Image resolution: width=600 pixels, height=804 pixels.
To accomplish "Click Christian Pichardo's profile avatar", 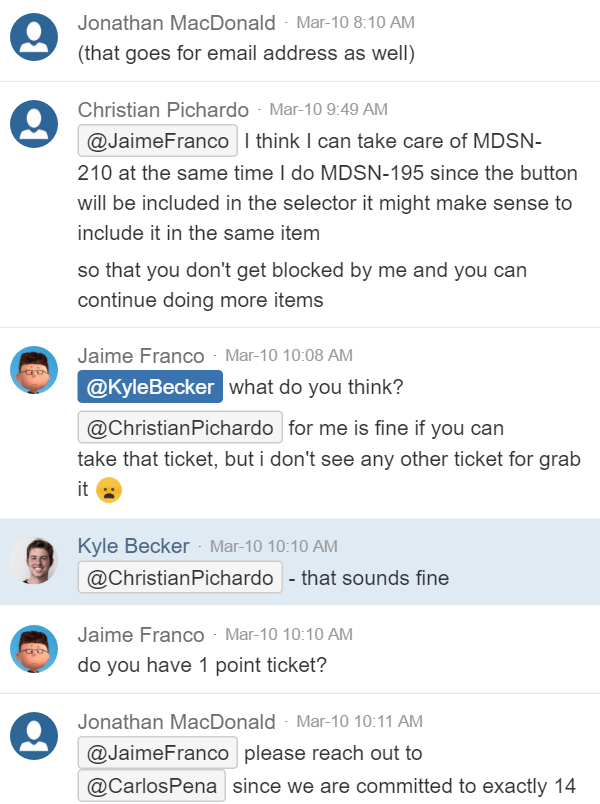I will click(x=34, y=124).
